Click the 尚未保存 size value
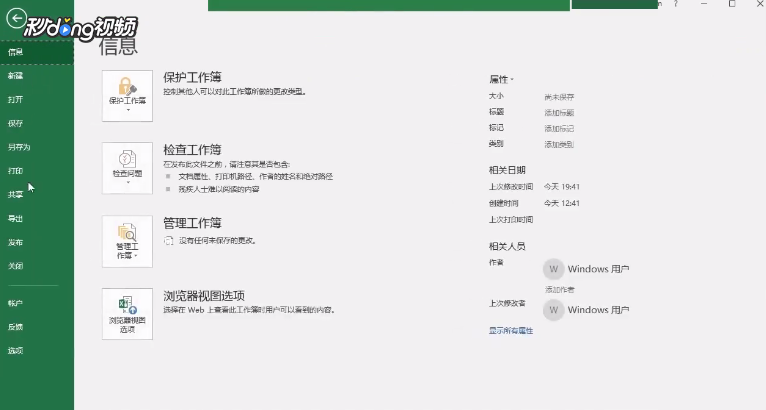The image size is (766, 410). (559, 97)
